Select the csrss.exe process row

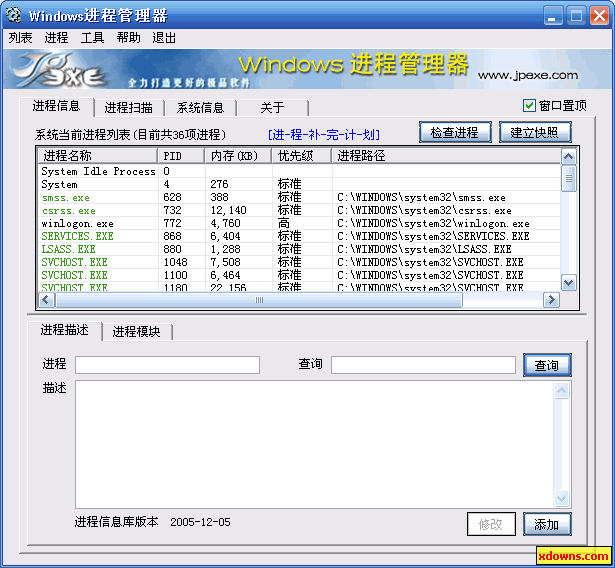[x=299, y=210]
